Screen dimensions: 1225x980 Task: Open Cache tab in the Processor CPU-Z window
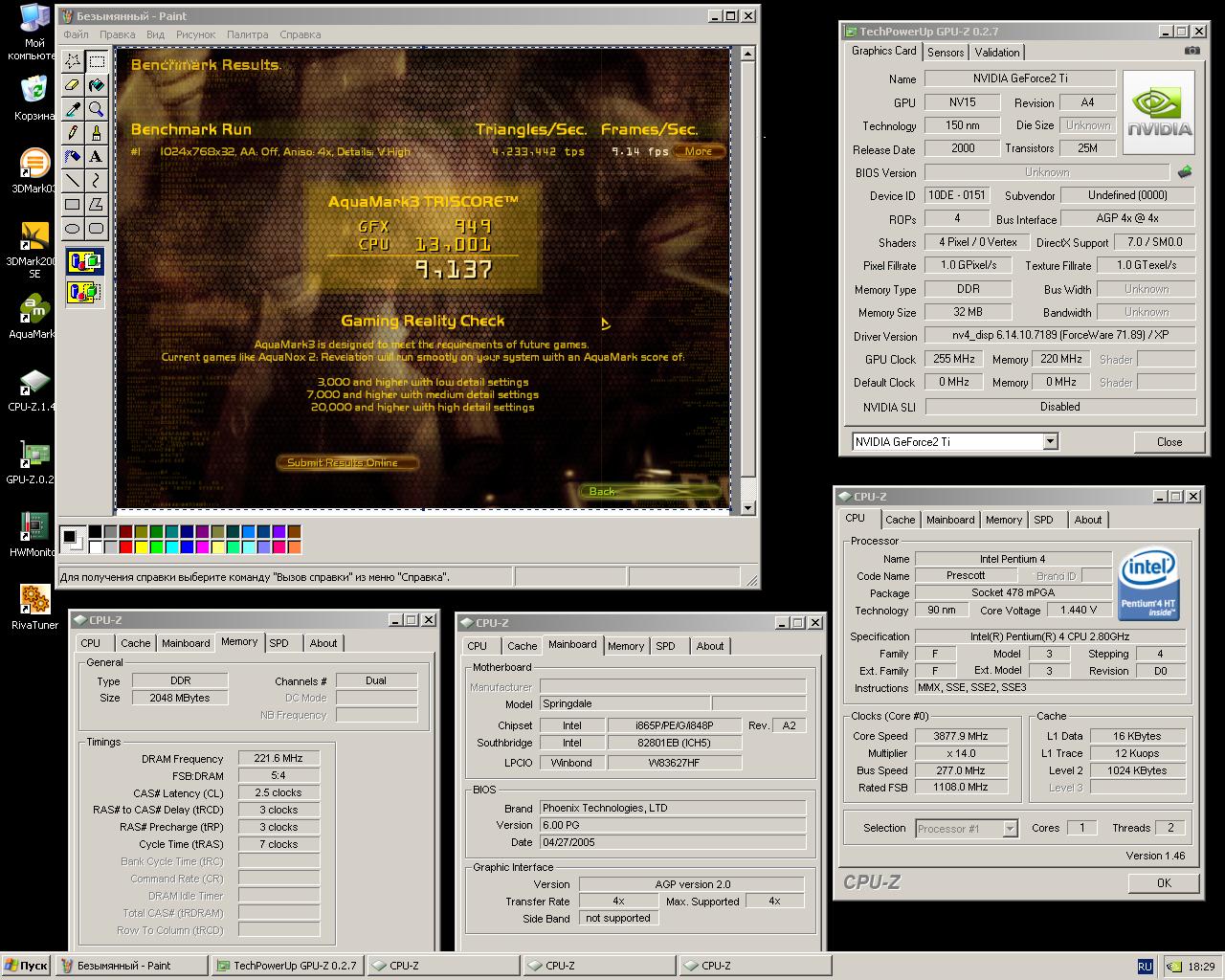point(900,520)
